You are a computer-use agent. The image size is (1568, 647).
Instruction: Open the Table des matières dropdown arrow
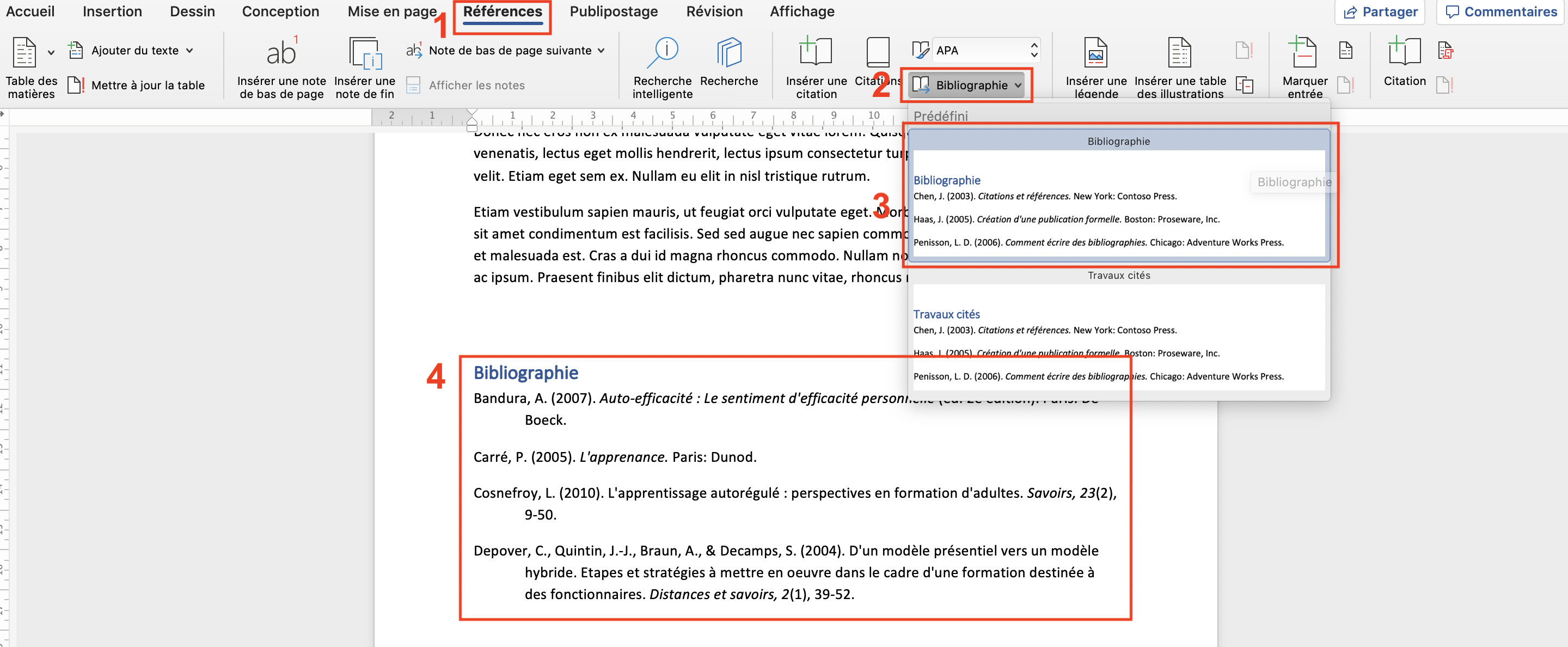51,52
